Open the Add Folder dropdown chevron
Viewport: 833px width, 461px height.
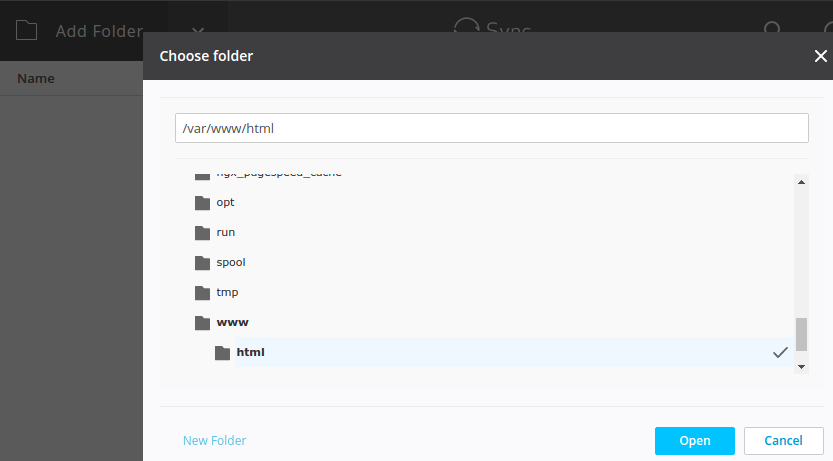tap(197, 31)
